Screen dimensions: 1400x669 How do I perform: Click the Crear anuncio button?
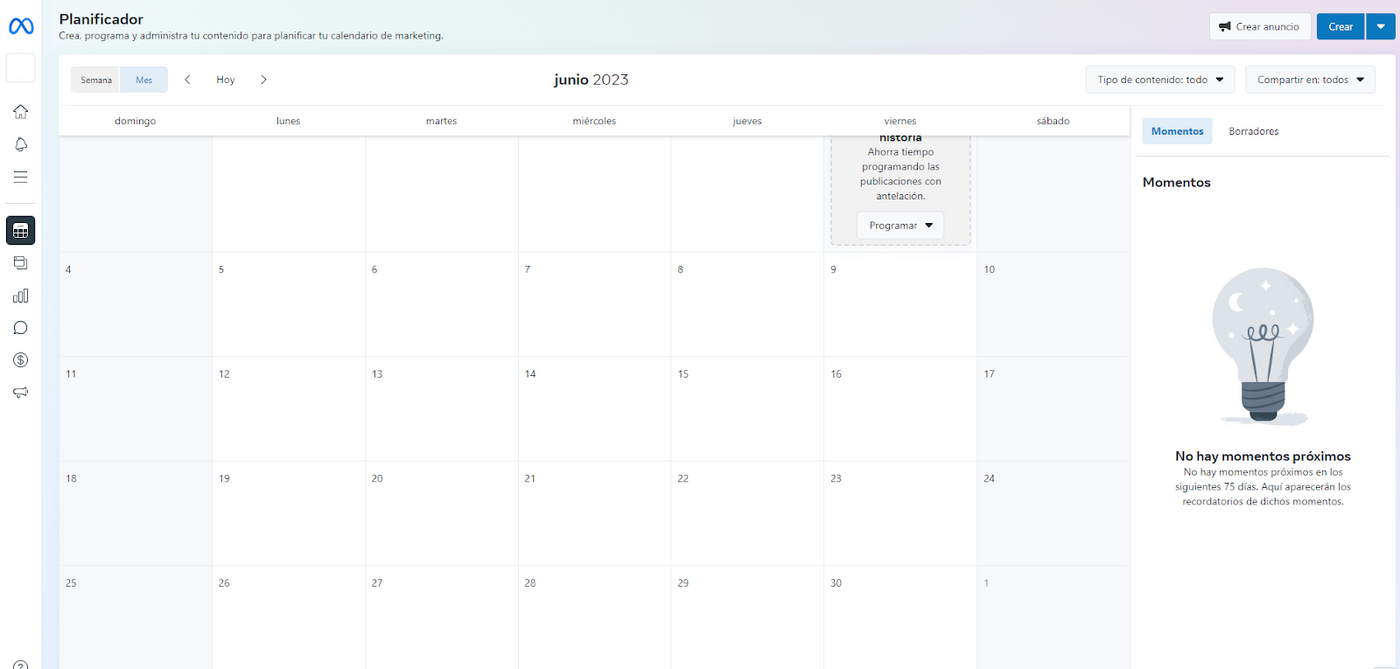pos(1259,27)
